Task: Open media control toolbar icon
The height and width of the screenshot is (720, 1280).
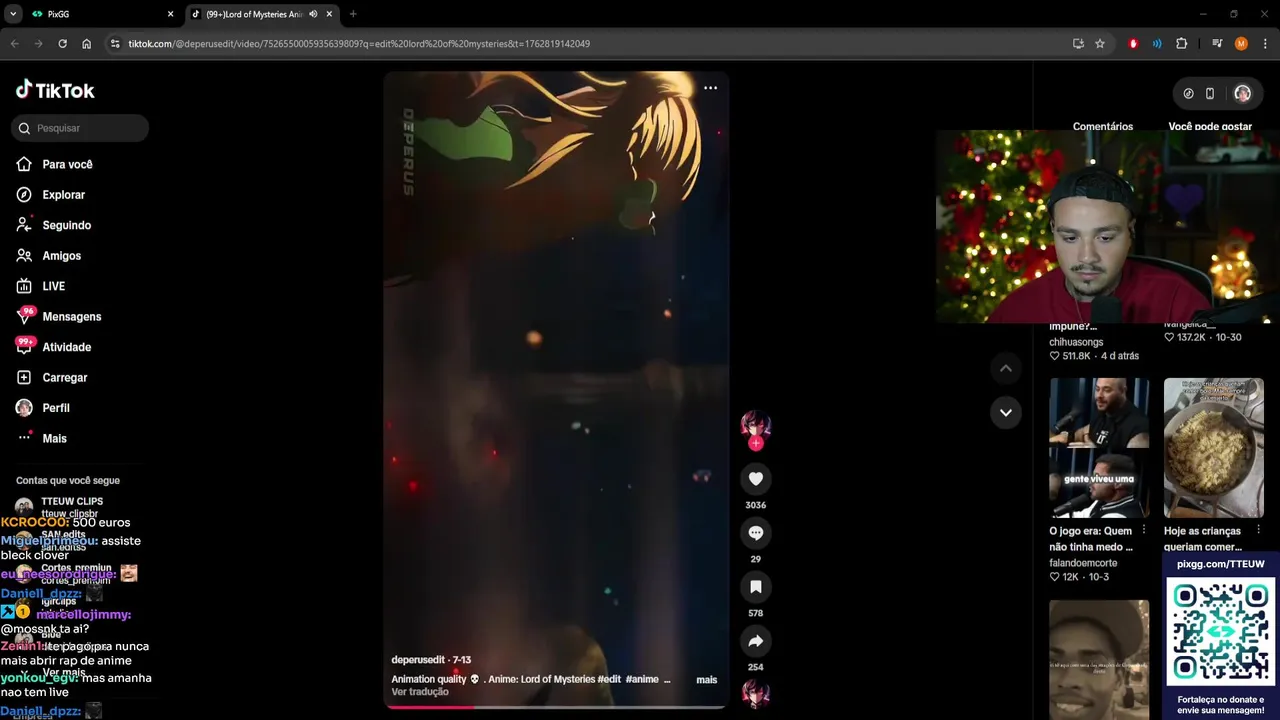Action: (1217, 44)
